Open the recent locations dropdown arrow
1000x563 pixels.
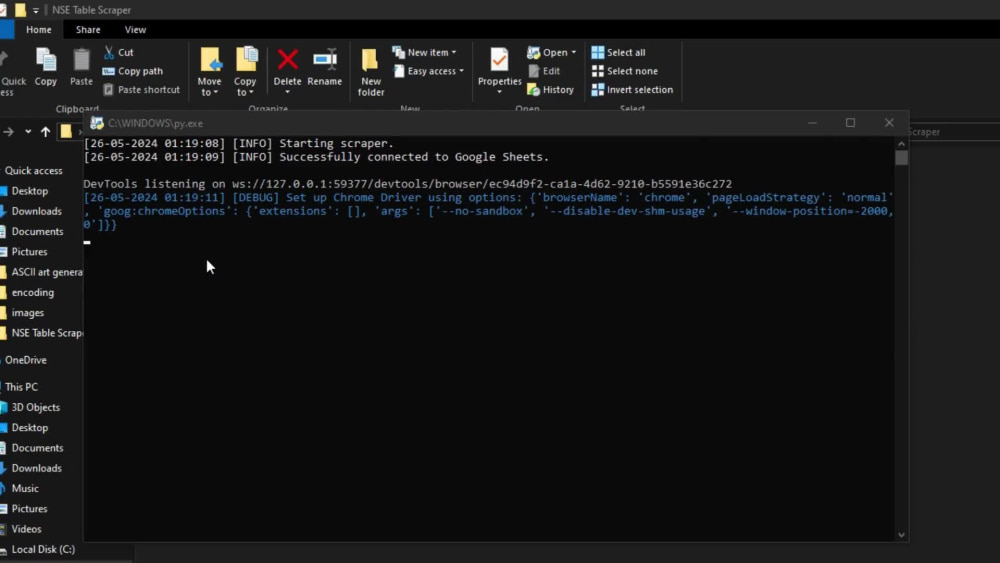click(x=28, y=131)
